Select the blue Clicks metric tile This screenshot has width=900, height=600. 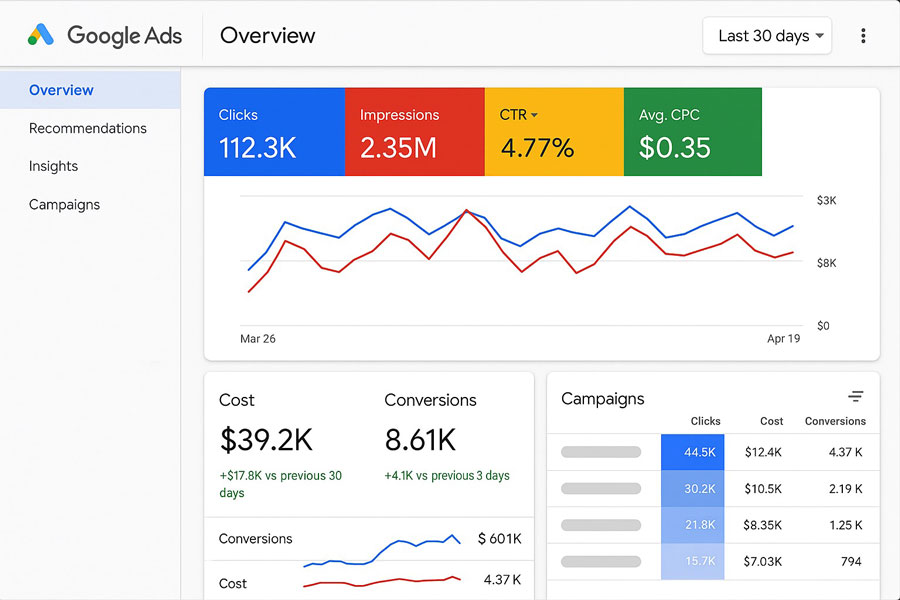[x=274, y=132]
